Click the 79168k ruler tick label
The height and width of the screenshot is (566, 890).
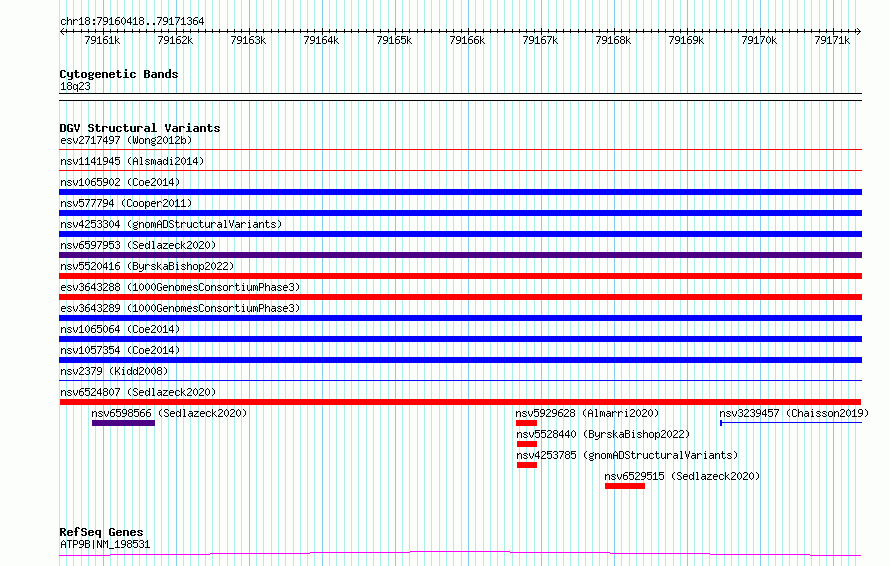click(x=613, y=40)
